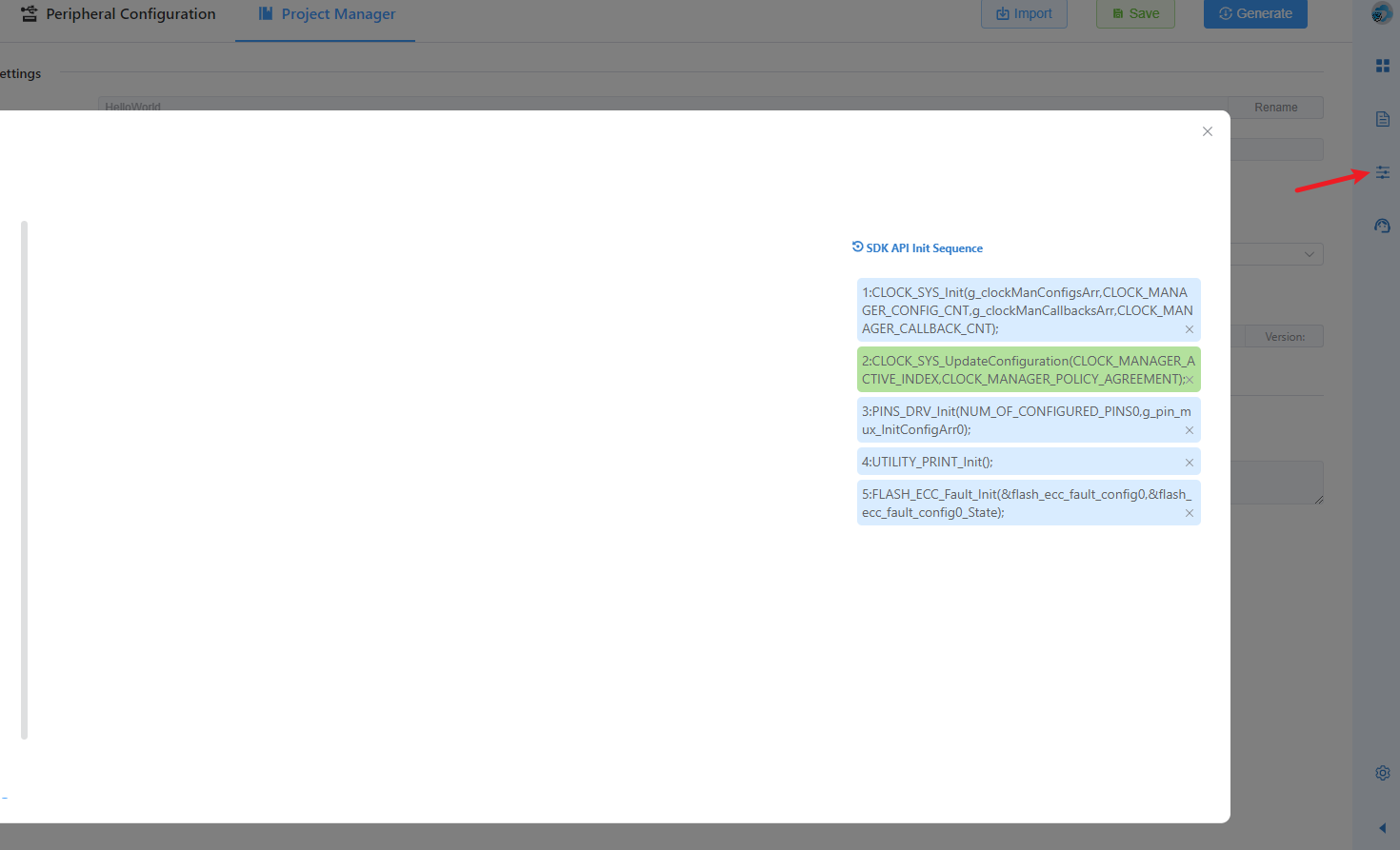Screen dimensions: 1400x850
Task: Click the SDK API Init Sequence refresh icon
Action: [x=857, y=247]
